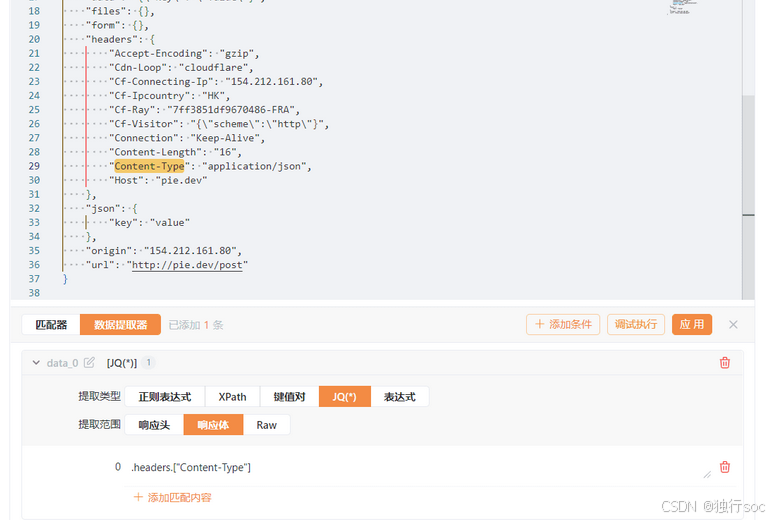This screenshot has width=773, height=520.
Task: Click the 已添加 1 条 status text
Action: click(x=196, y=325)
